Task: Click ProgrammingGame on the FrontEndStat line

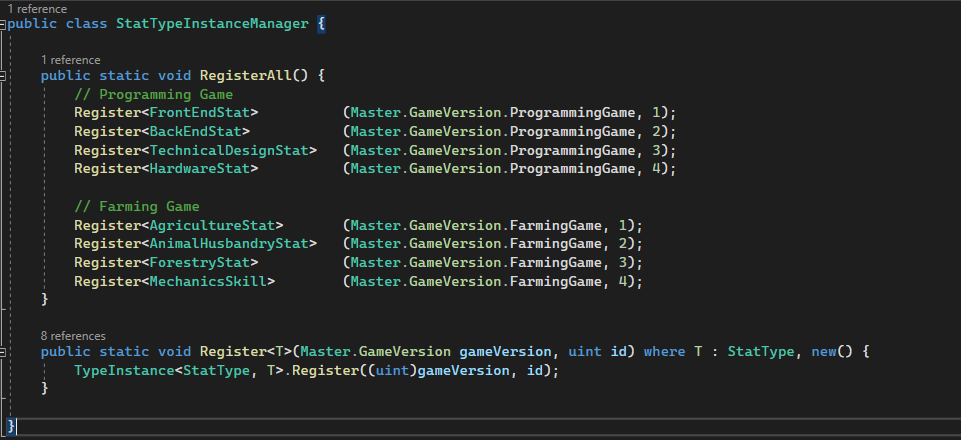Action: tap(573, 113)
